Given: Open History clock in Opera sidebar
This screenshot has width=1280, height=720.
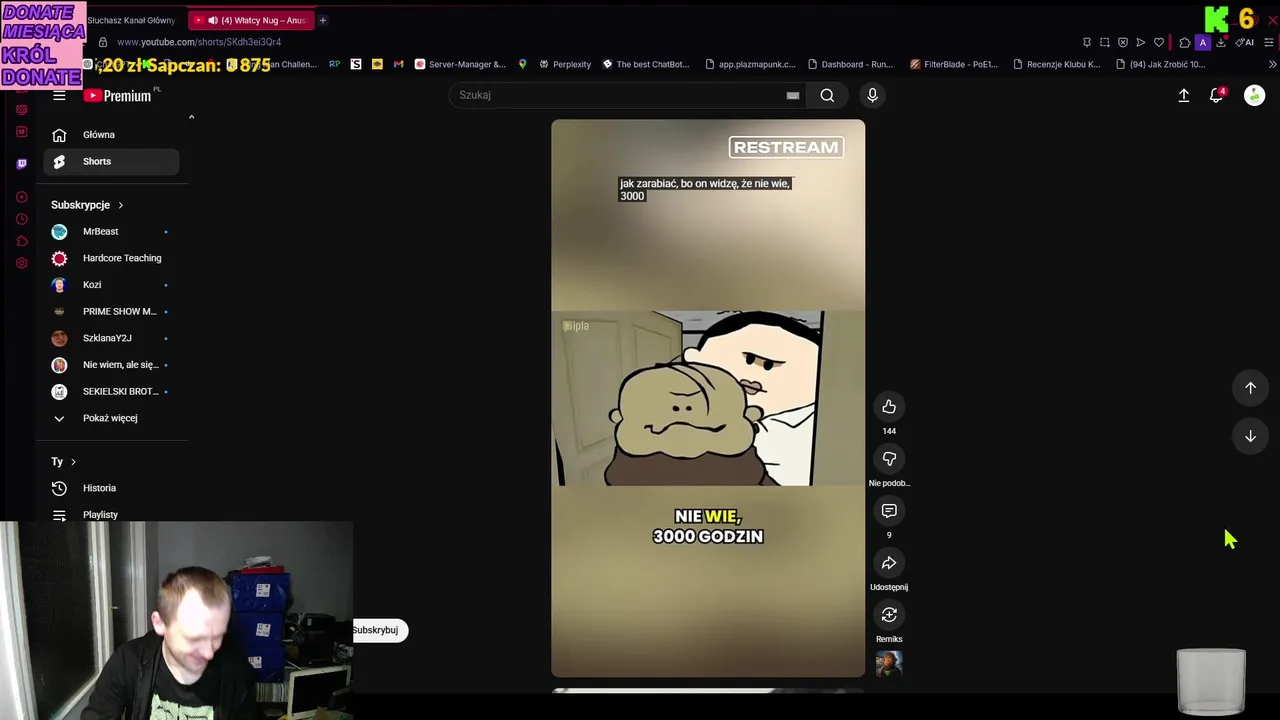Looking at the screenshot, I should point(22,219).
